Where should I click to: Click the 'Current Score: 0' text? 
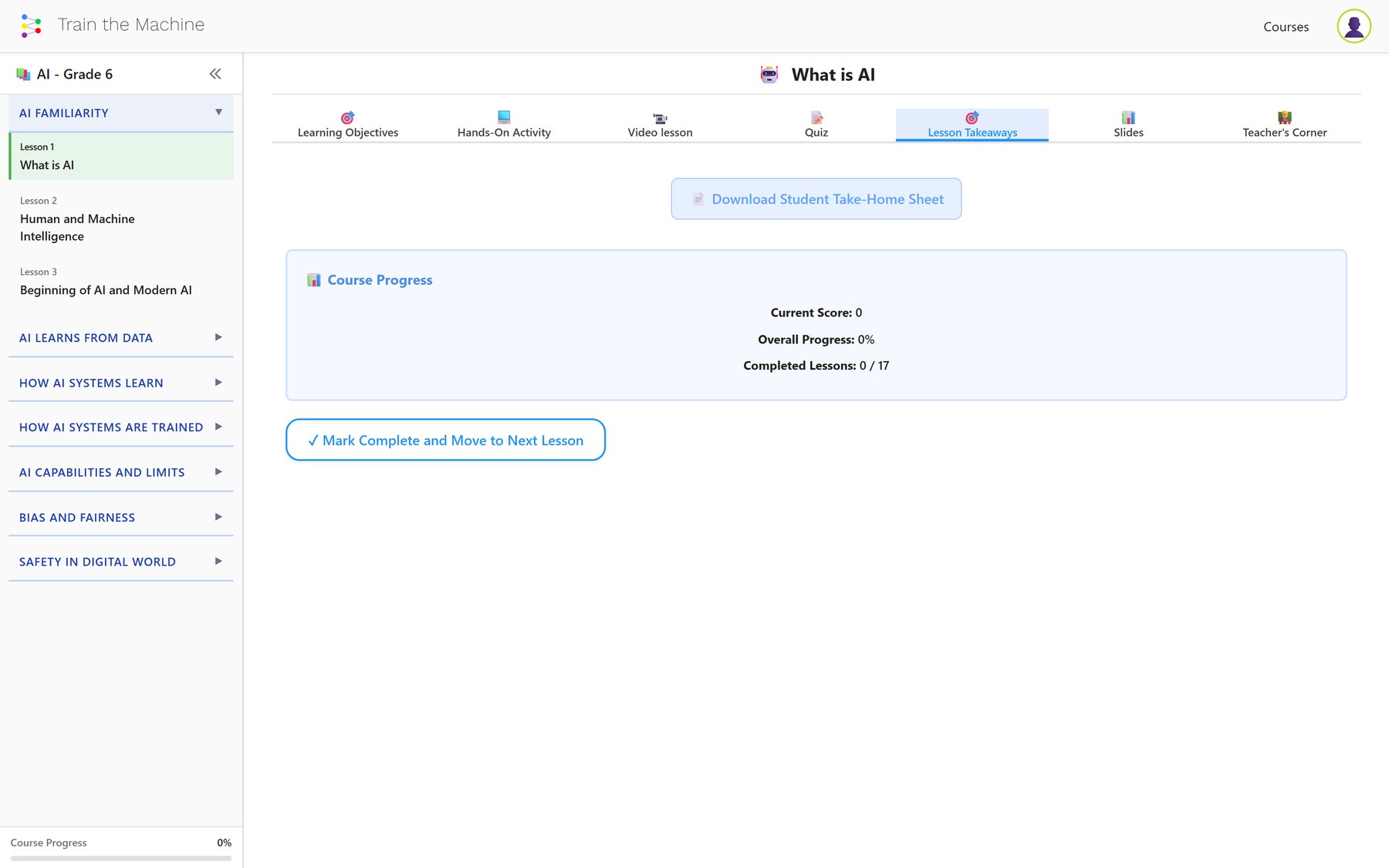pos(816,312)
